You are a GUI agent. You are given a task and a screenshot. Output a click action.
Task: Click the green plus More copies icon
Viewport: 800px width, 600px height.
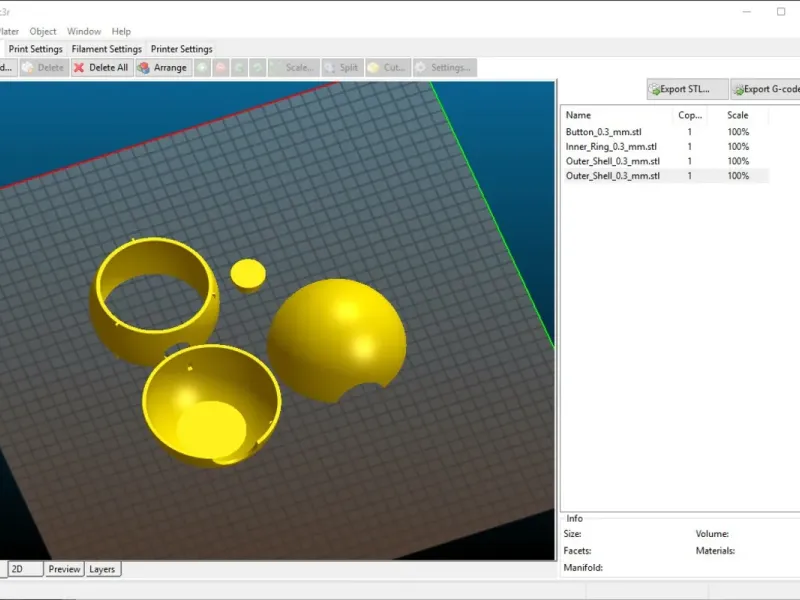click(x=203, y=67)
